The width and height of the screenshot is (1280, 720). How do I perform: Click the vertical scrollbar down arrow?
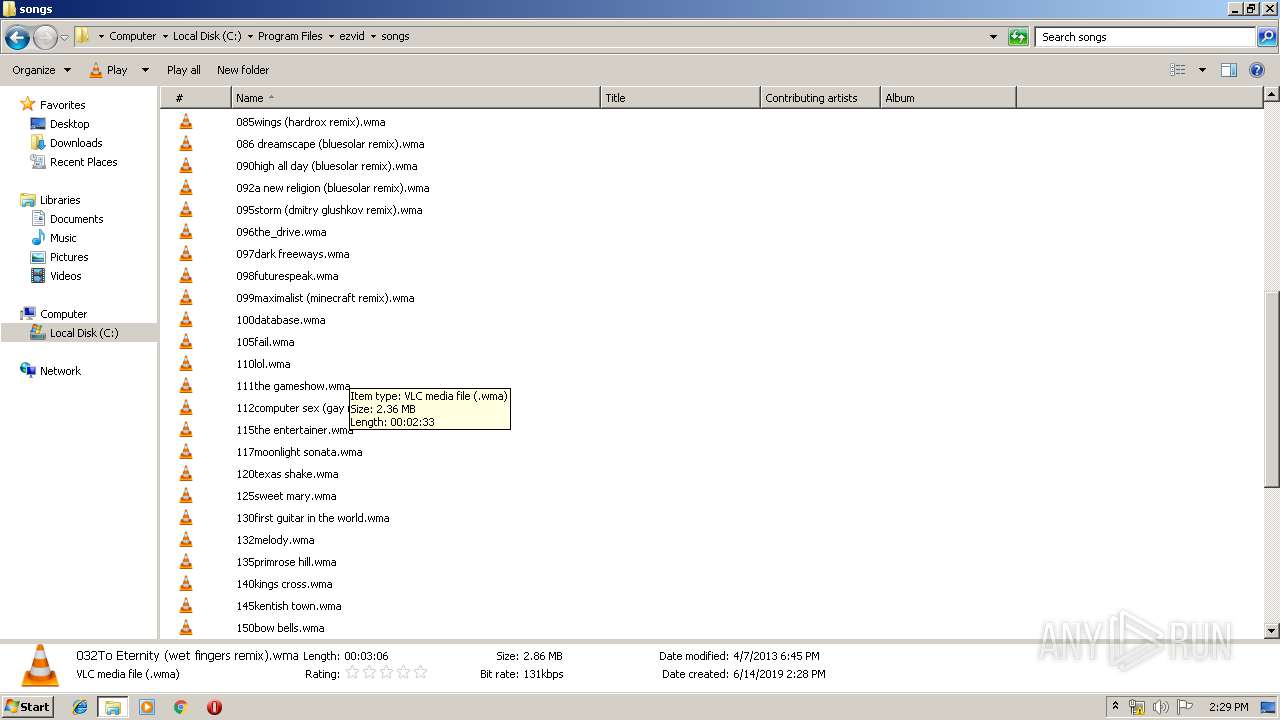coord(1271,631)
